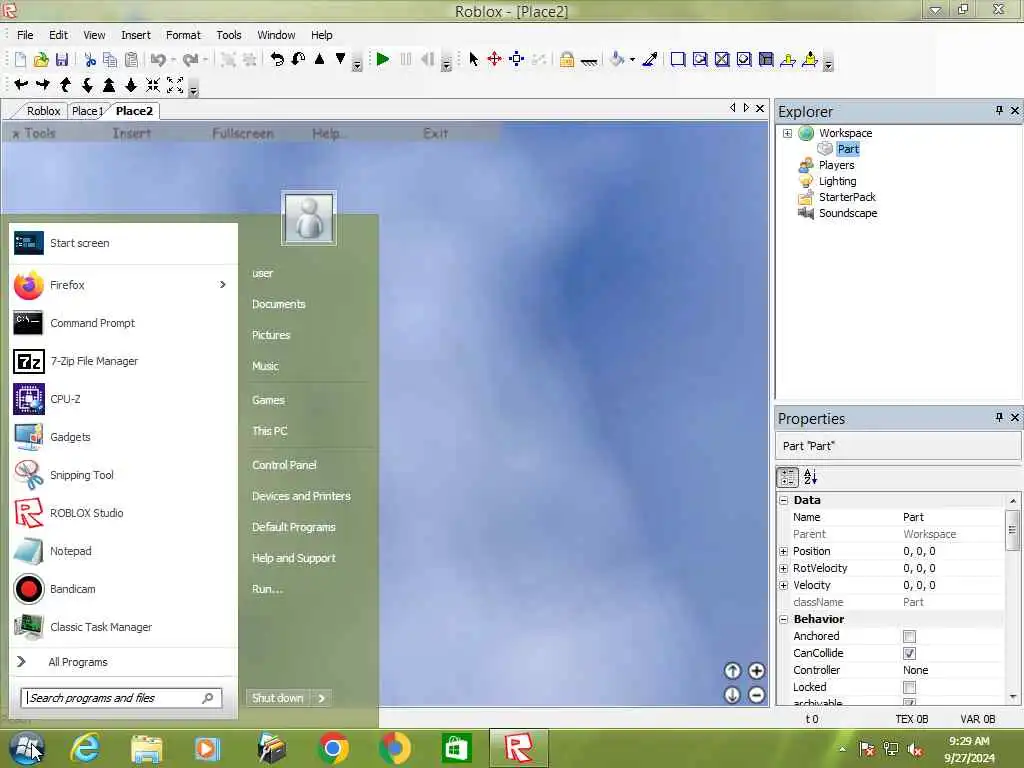Screen dimensions: 1024x768
Task: Open the File menu
Action: click(x=25, y=35)
